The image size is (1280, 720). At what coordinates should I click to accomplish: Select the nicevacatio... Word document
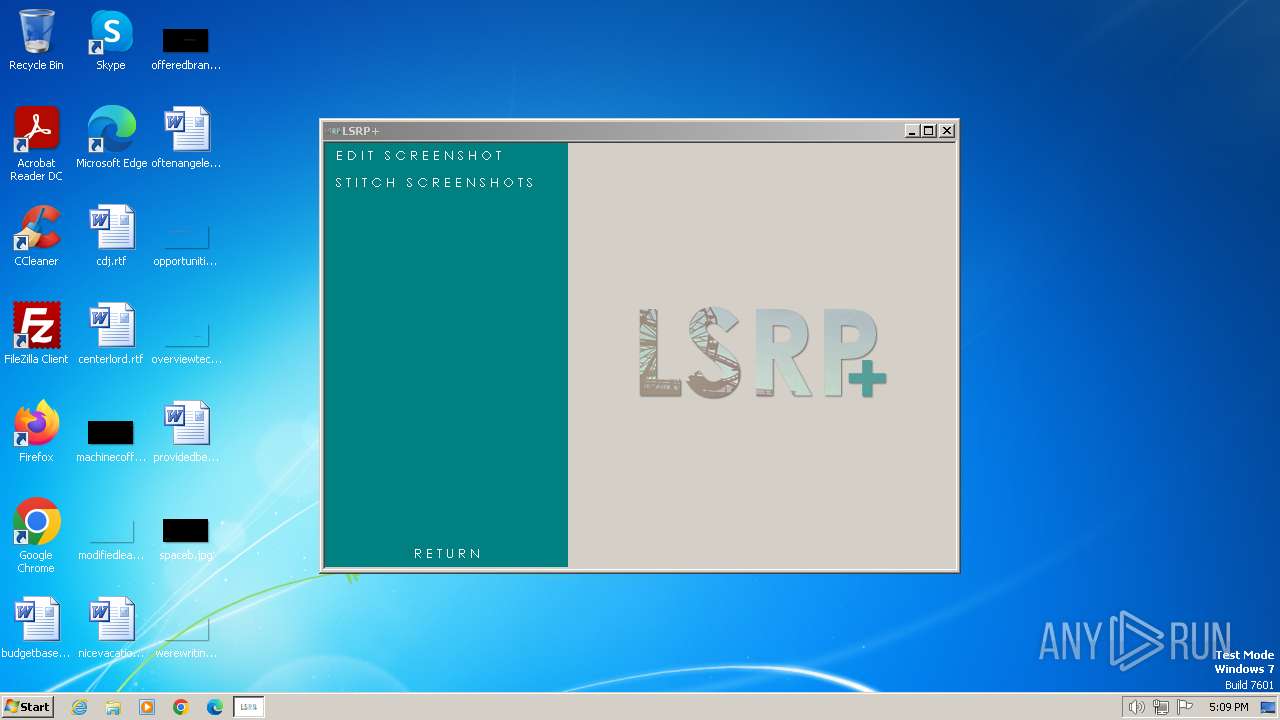111,628
